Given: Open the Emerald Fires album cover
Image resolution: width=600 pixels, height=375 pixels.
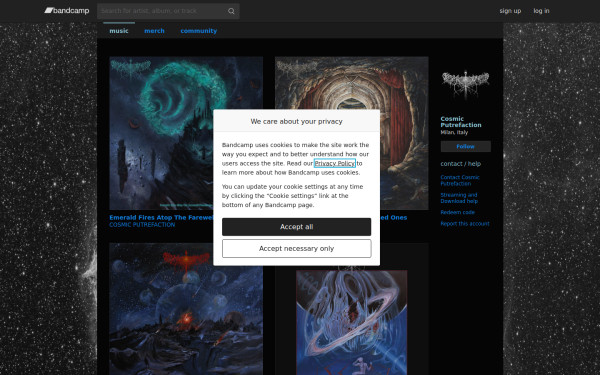Looking at the screenshot, I should pos(186,133).
